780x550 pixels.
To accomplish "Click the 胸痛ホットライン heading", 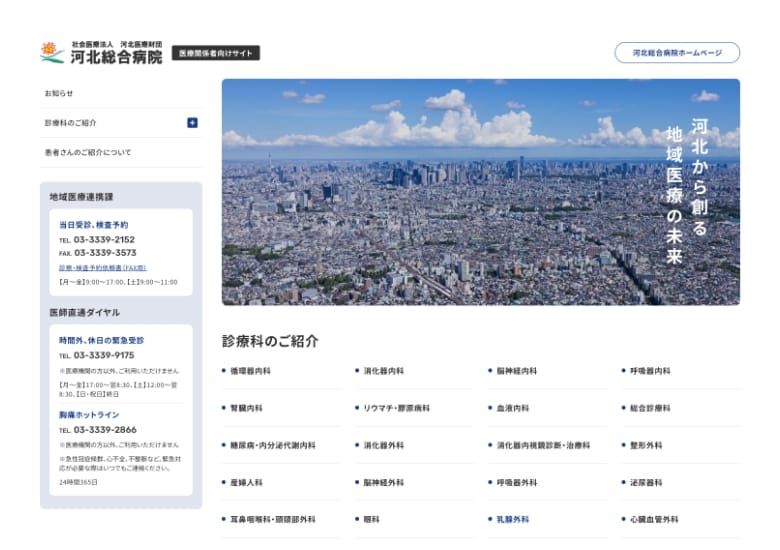I will tap(89, 415).
